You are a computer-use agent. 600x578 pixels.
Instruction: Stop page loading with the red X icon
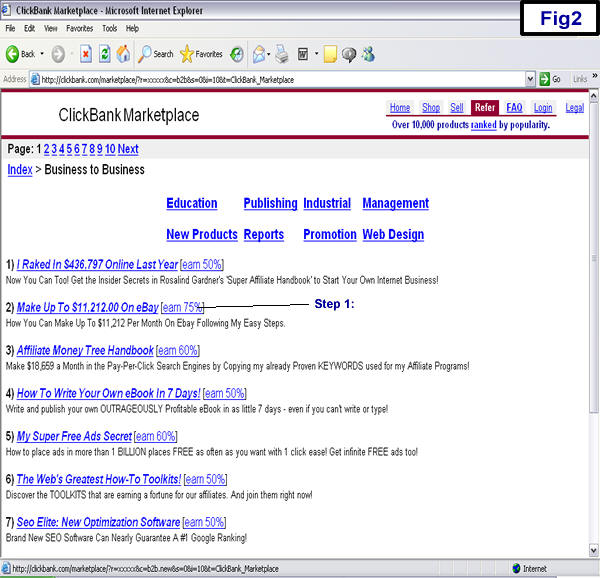tap(86, 54)
